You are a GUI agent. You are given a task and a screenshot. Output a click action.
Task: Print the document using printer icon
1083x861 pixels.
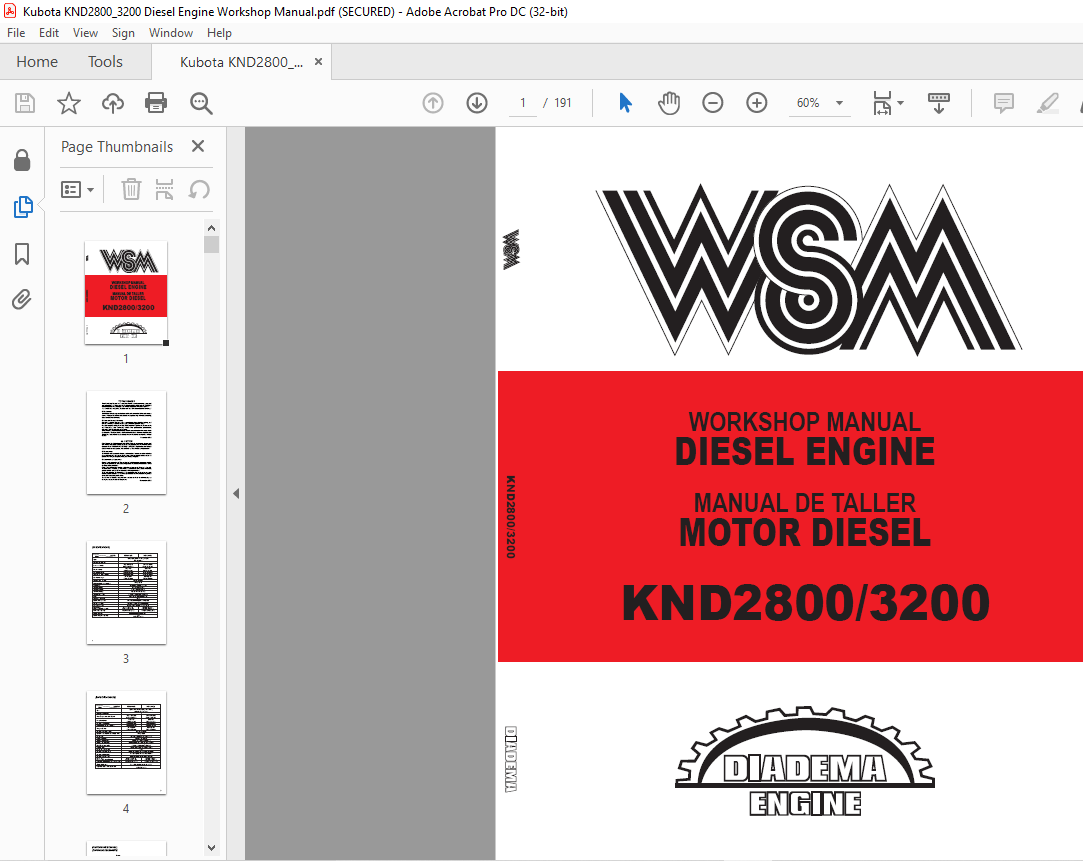pyautogui.click(x=156, y=103)
